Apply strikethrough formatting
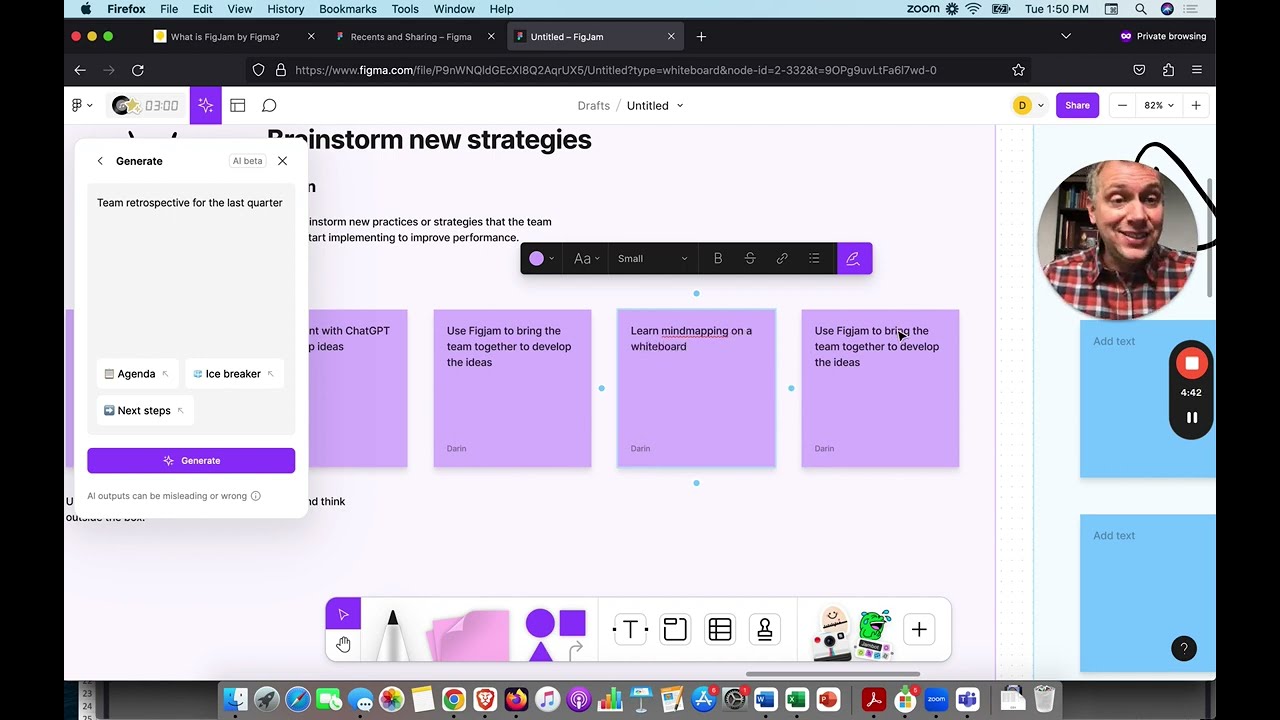 750,259
